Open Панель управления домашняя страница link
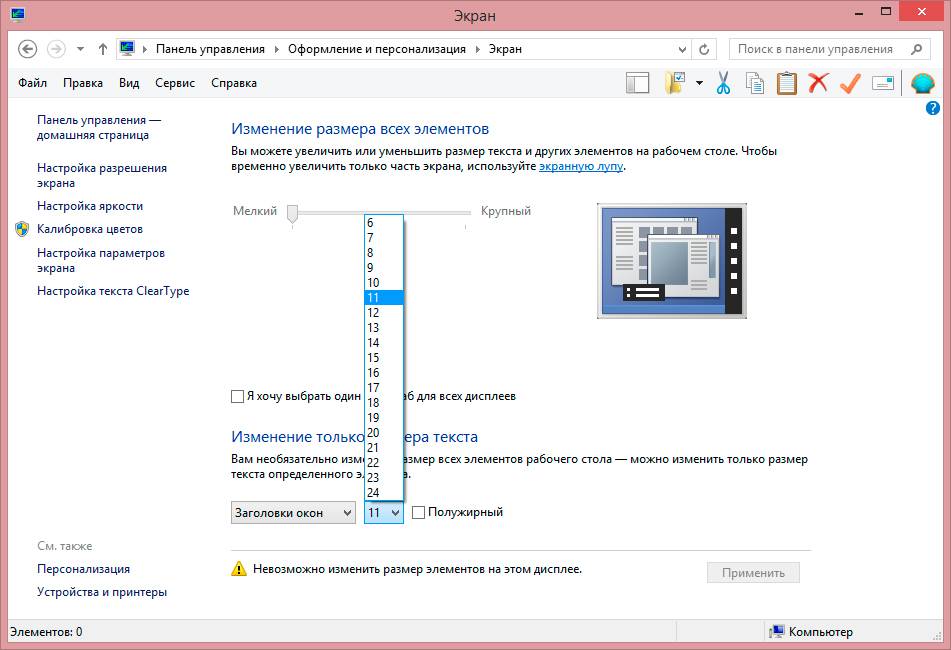Screen dimensions: 951x650 click(x=98, y=127)
